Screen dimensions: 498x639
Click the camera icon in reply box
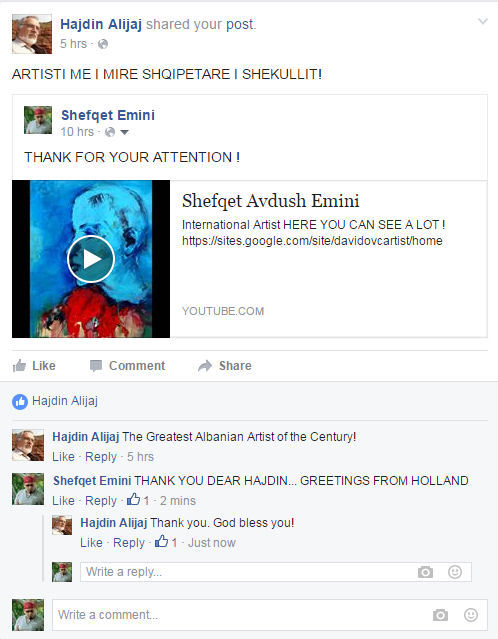click(425, 572)
